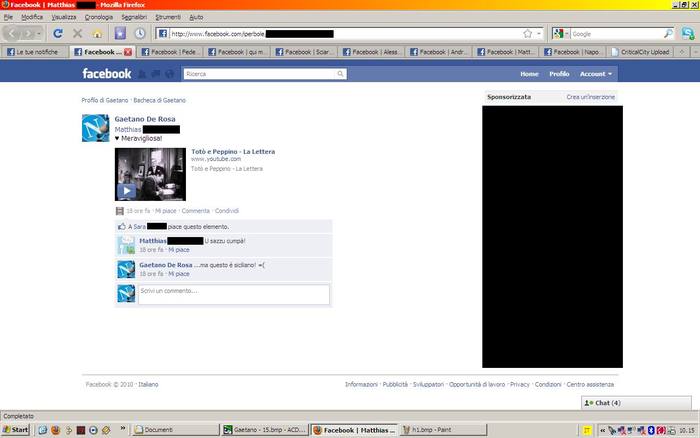Click the facebook logo in header
Viewport: 700px width, 438px height.
pos(107,74)
